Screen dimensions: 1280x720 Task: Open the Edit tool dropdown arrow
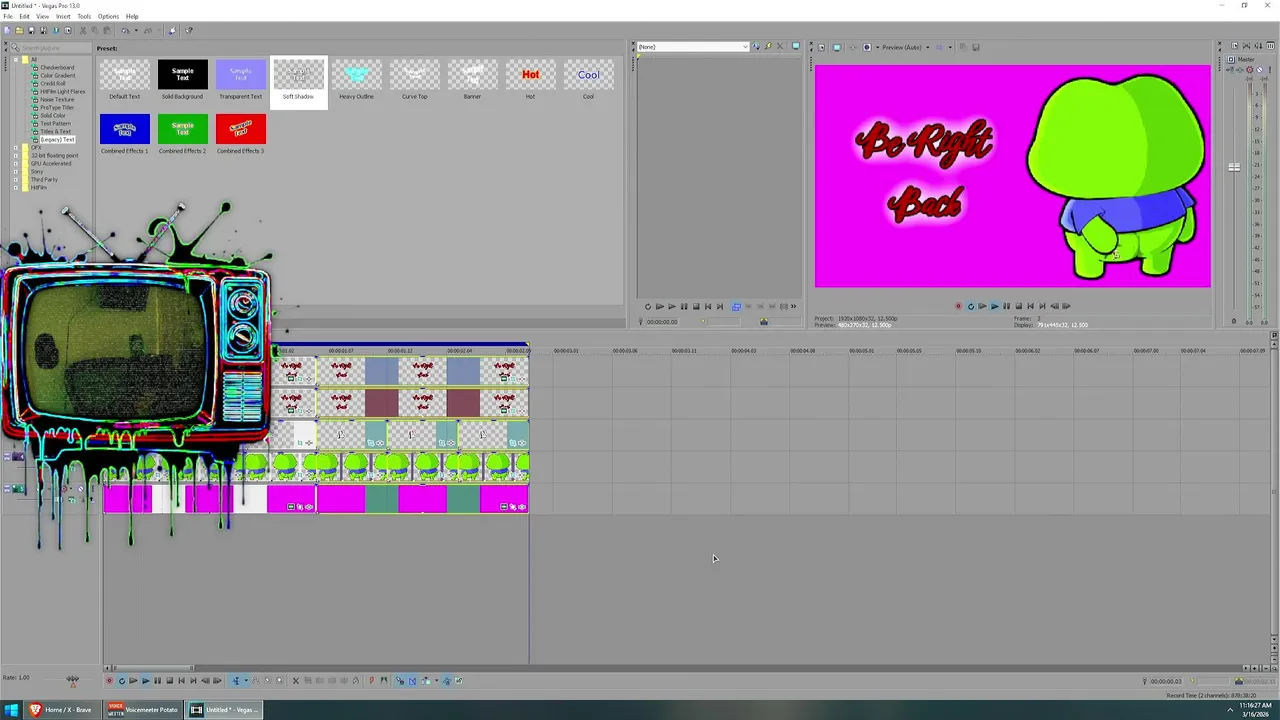[x=246, y=681]
